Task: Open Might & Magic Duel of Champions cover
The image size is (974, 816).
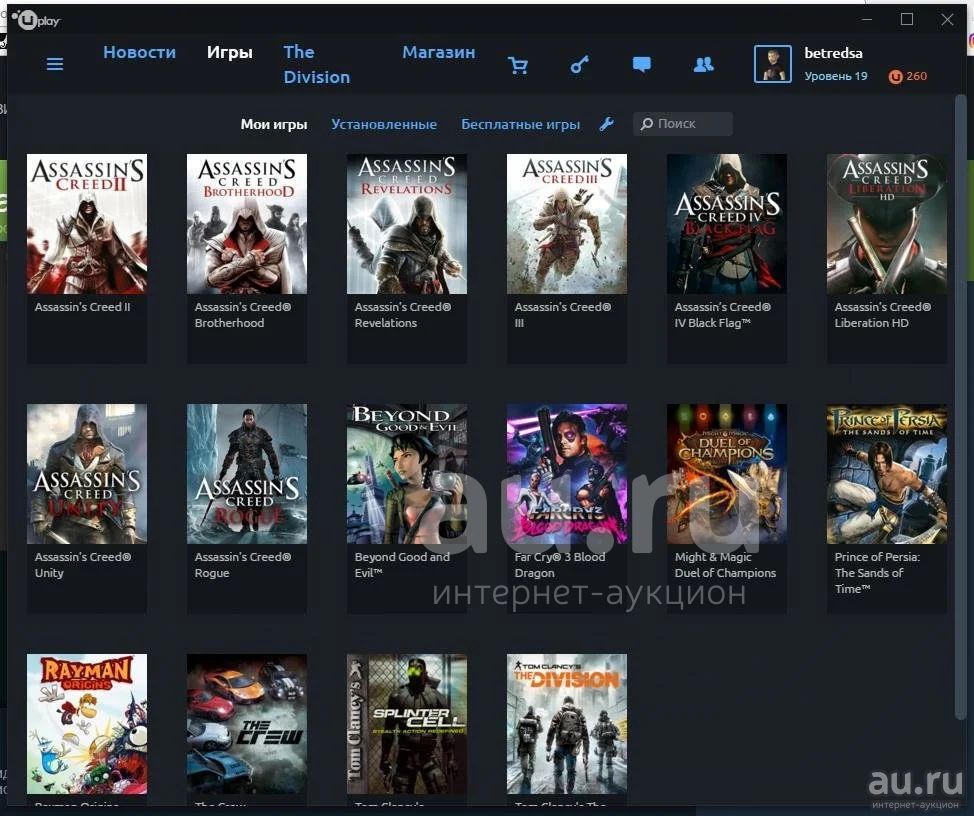Action: pos(727,474)
